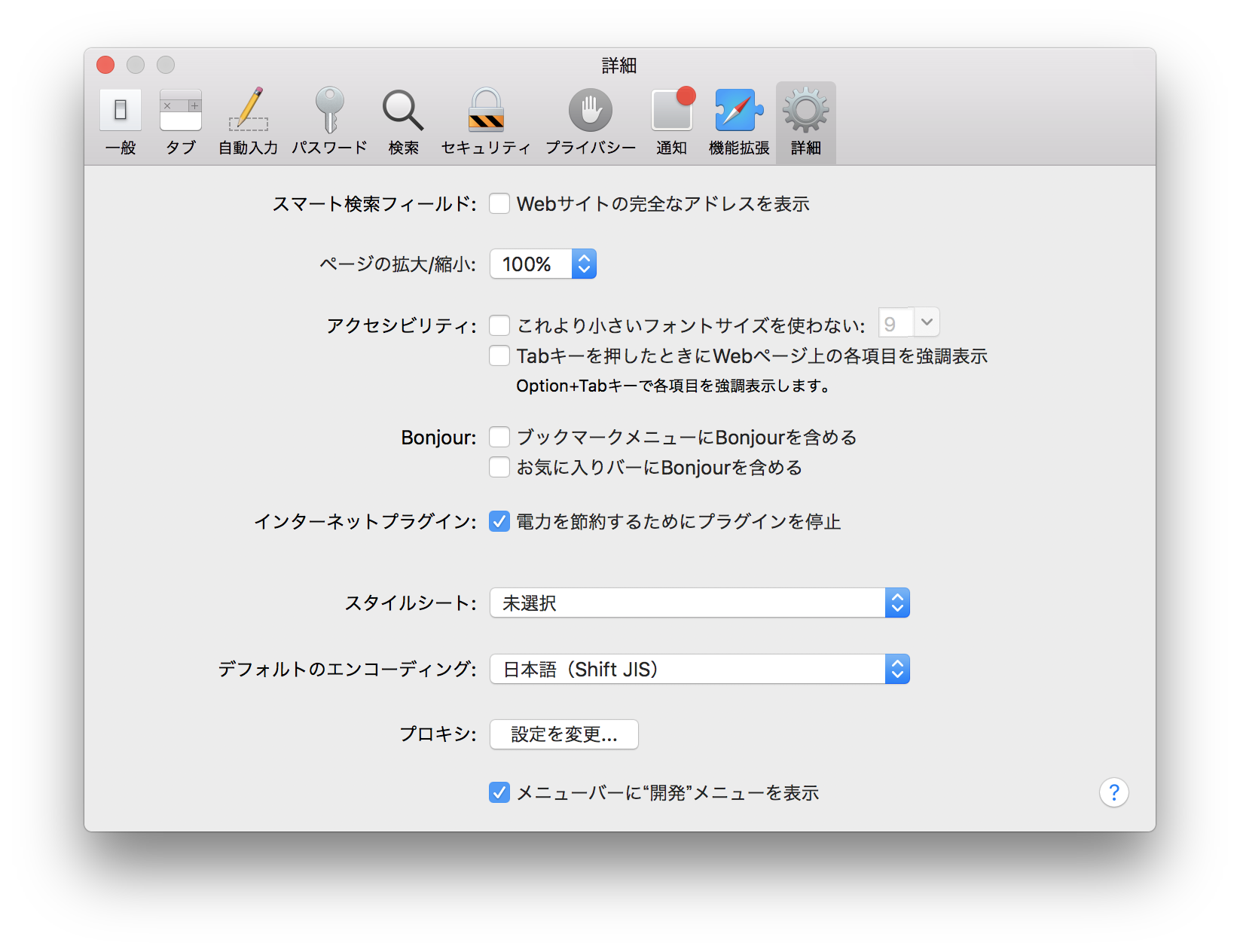Open the スタイルシート dropdown showing 未選択

[x=896, y=603]
